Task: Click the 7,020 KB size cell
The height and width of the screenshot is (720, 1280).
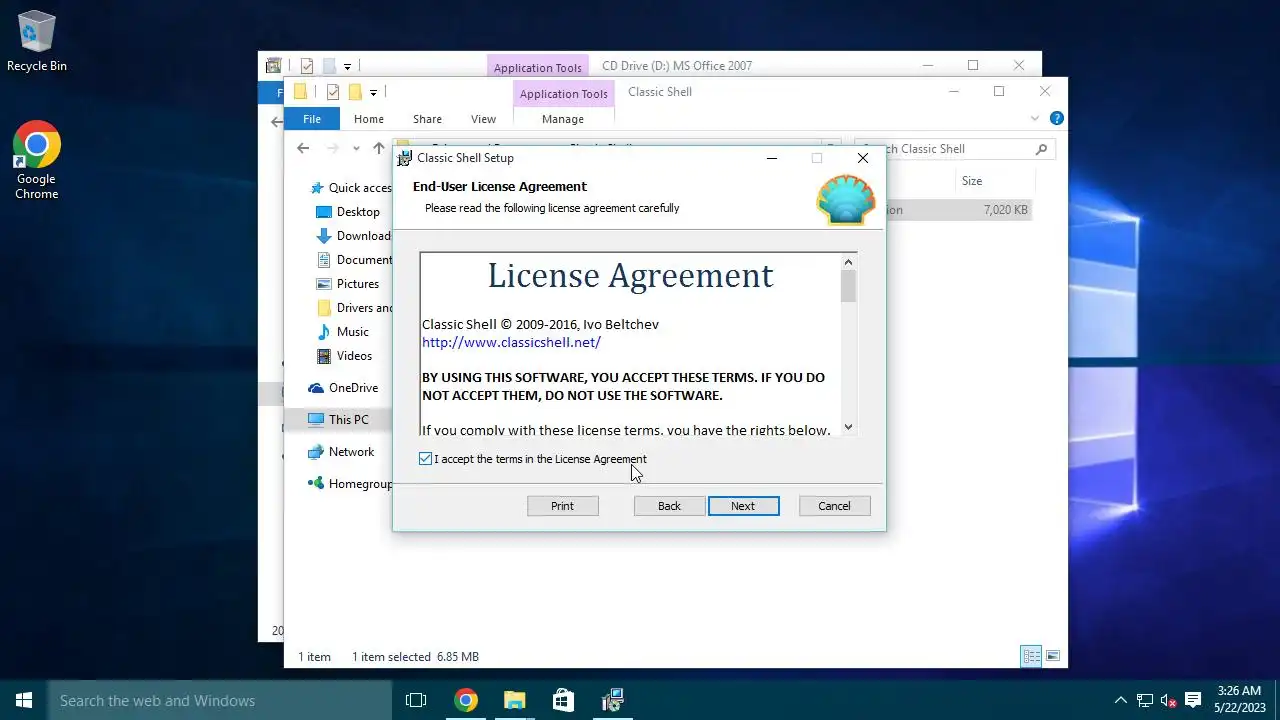Action: coord(1005,210)
